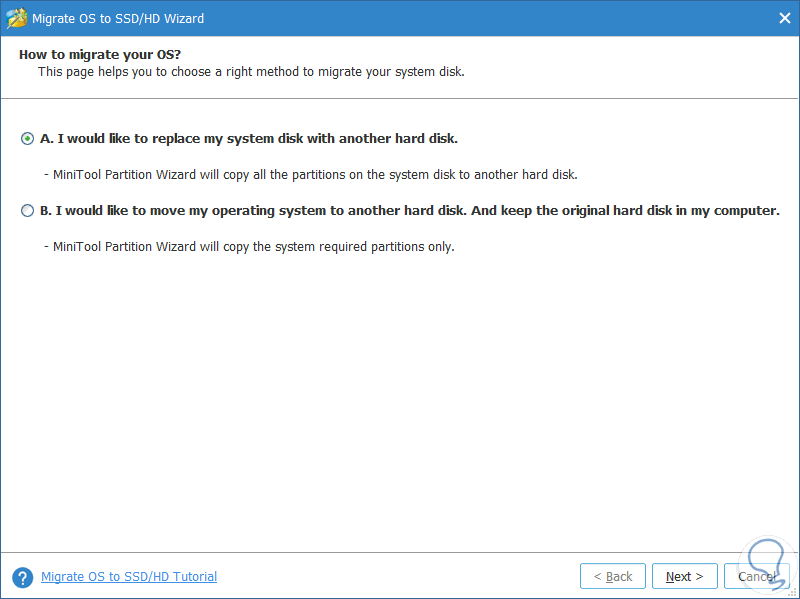Open the Migrate OS to SSD/HD Tutorial link

click(129, 577)
